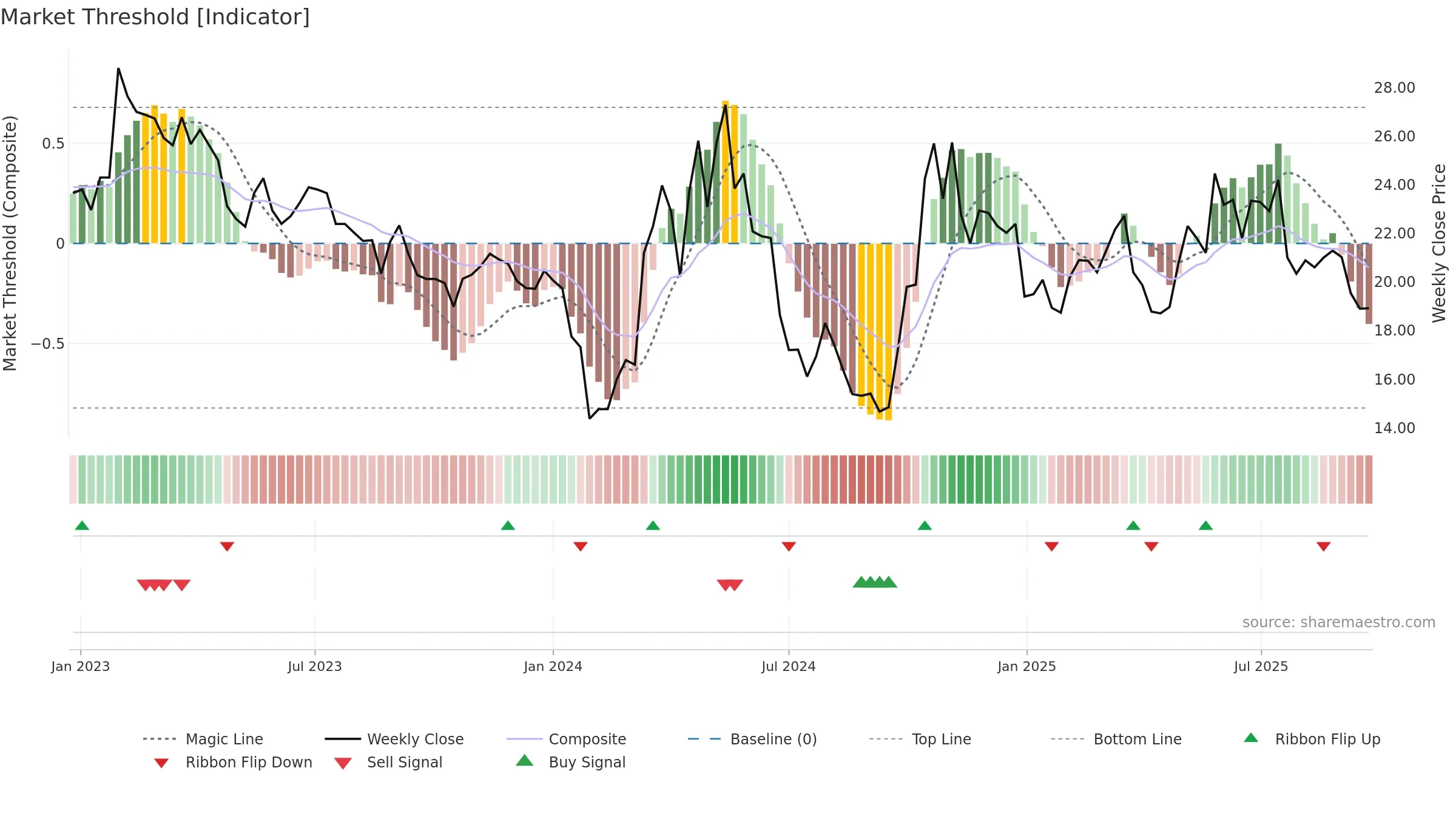
Task: Click the Jan 2024 x-axis label
Action: tap(553, 667)
